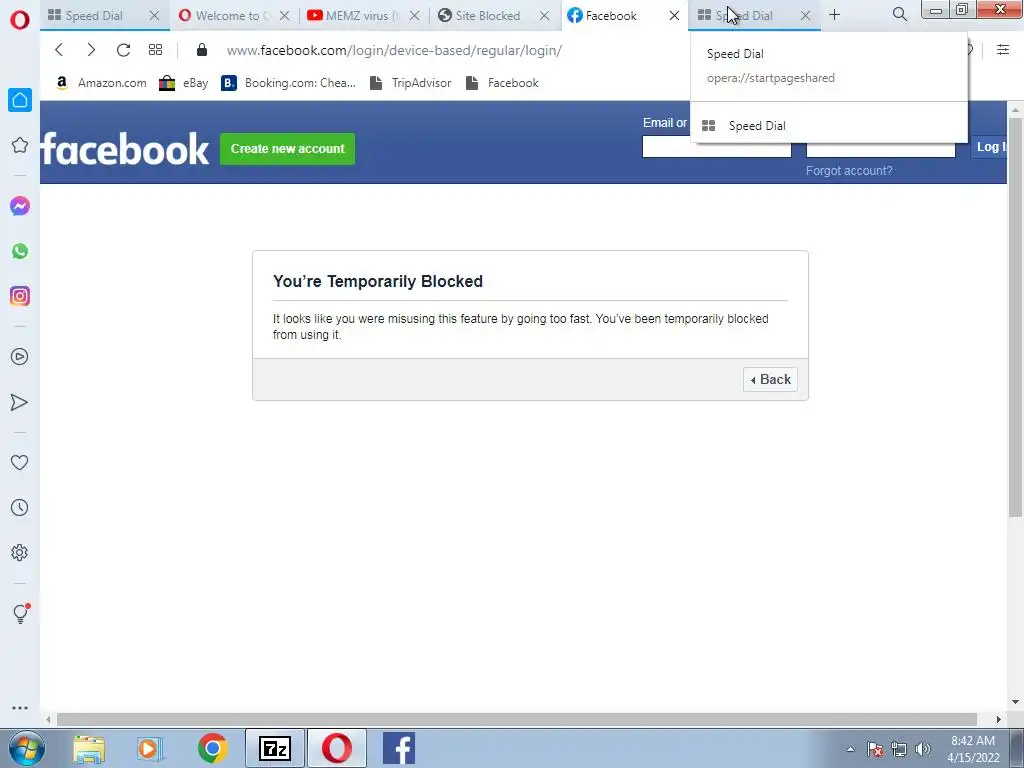Open File Explorer from taskbar

pyautogui.click(x=89, y=748)
